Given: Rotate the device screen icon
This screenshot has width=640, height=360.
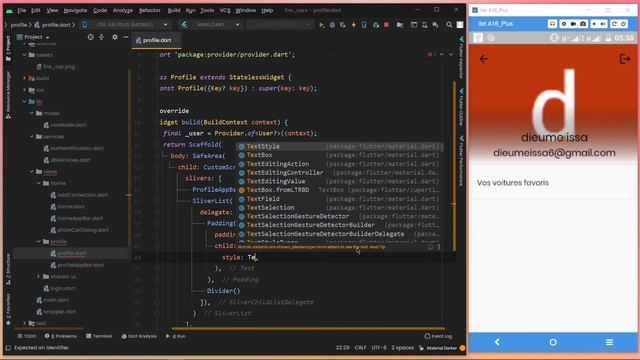Looking at the screenshot, I should pyautogui.click(x=614, y=24).
